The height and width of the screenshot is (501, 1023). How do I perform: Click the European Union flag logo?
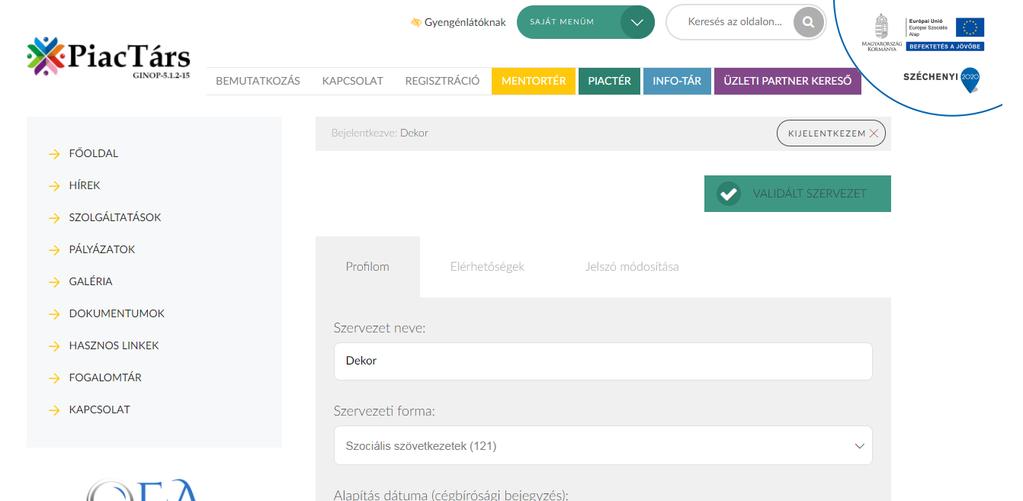(x=970, y=27)
